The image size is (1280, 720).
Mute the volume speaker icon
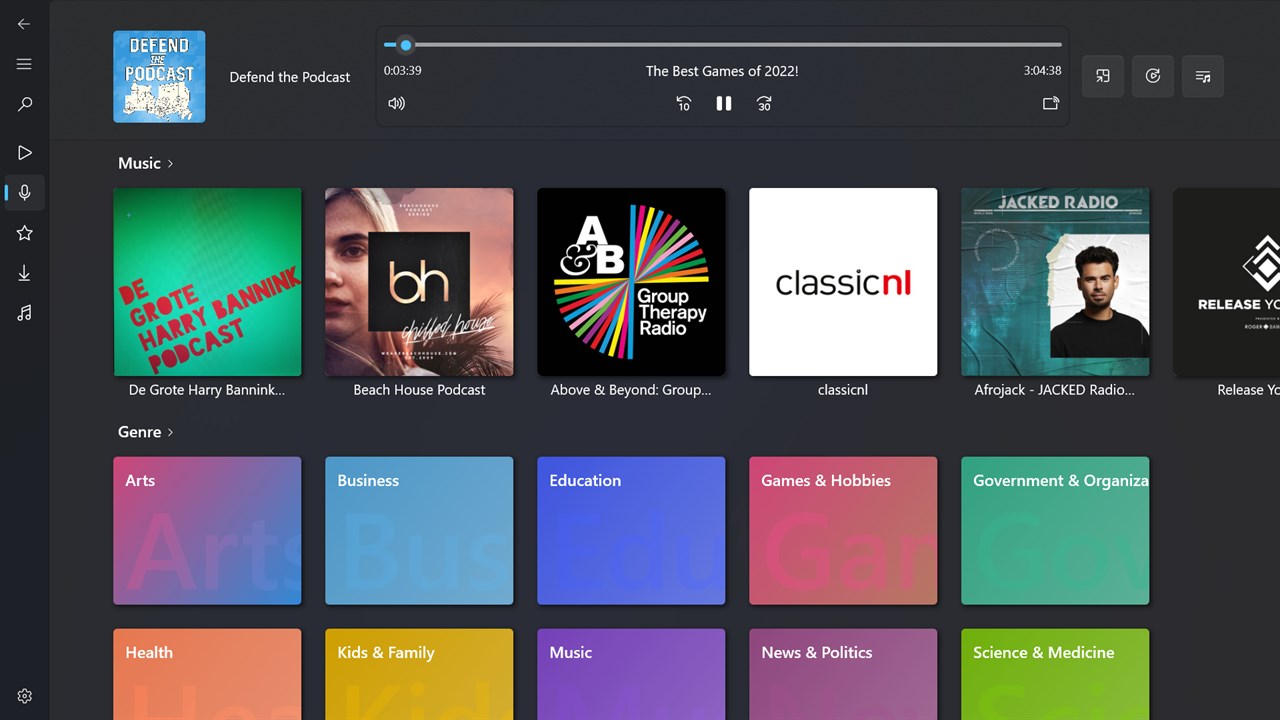(x=397, y=103)
